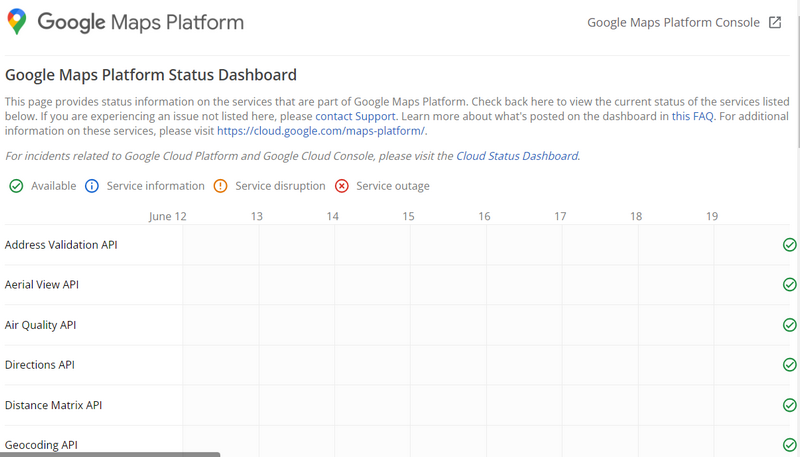Click the Service outage legend label
800x457 pixels.
[x=393, y=186]
